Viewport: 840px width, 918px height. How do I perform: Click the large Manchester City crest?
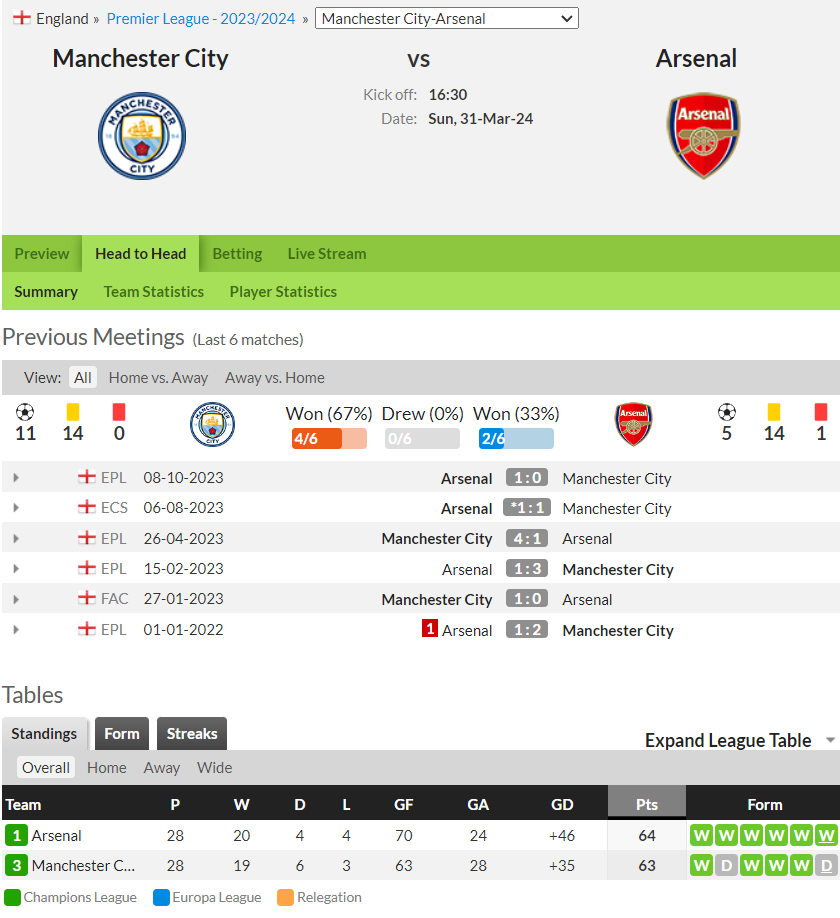tap(142, 136)
